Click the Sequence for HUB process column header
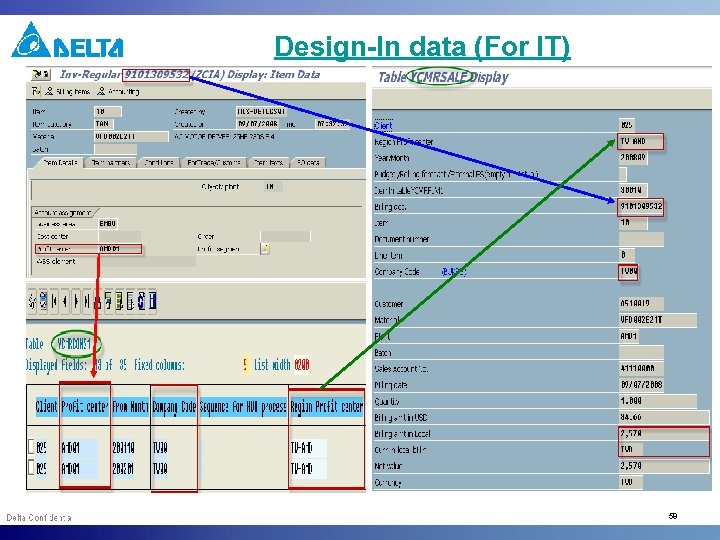The height and width of the screenshot is (540, 720). [243, 406]
